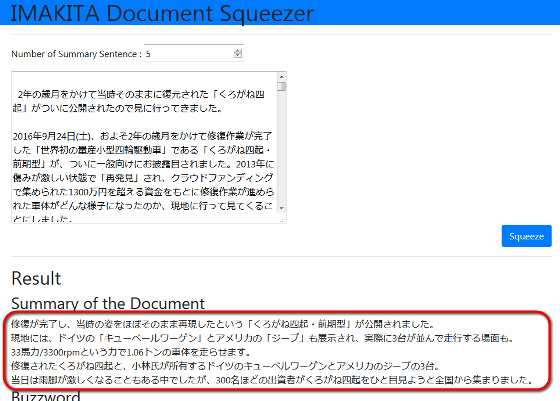The width and height of the screenshot is (560, 401).
Task: Click the text area paragraph starting 2016年9月24日
Action: 144,177
